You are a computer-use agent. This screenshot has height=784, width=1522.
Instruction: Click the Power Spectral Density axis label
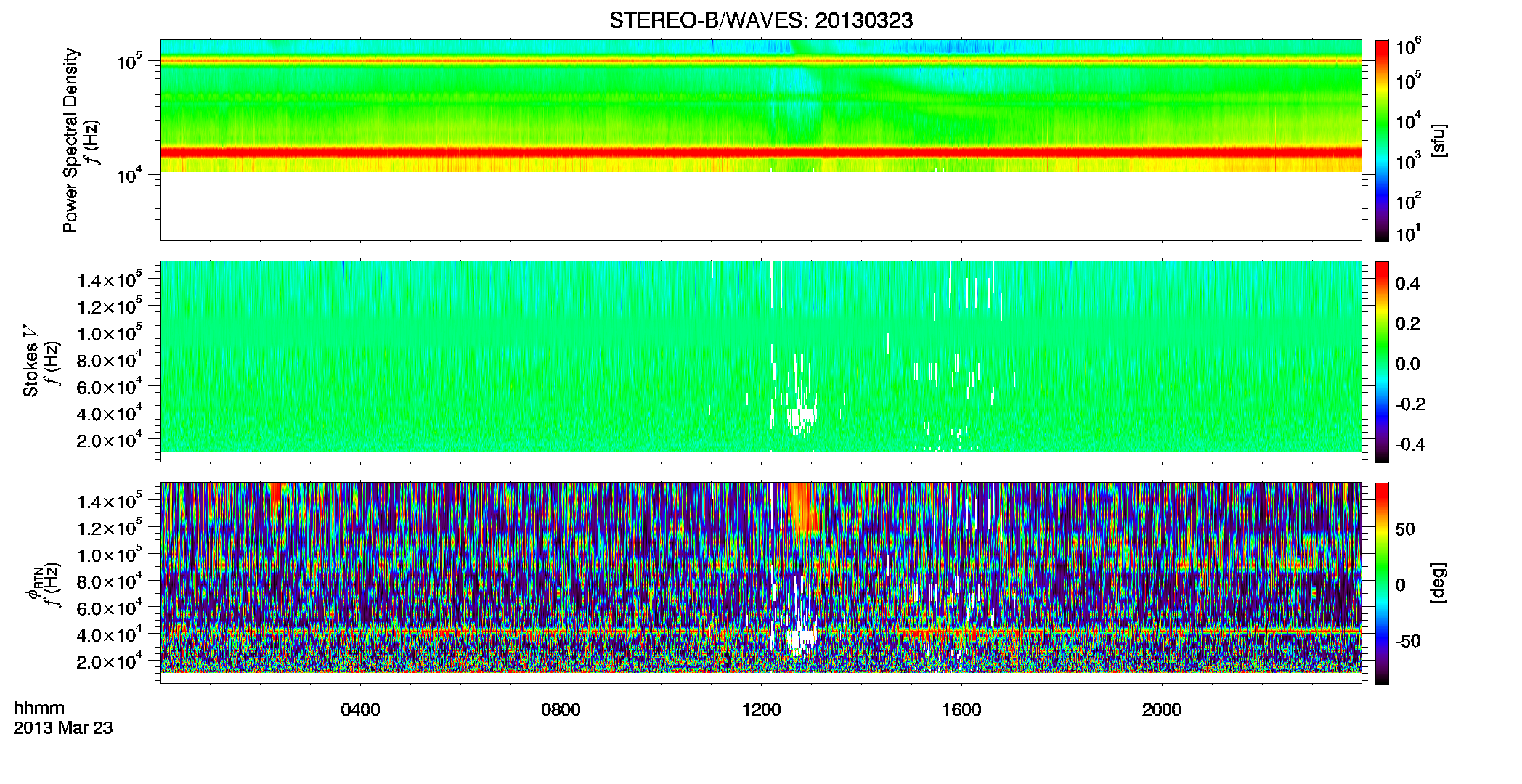pyautogui.click(x=70, y=140)
